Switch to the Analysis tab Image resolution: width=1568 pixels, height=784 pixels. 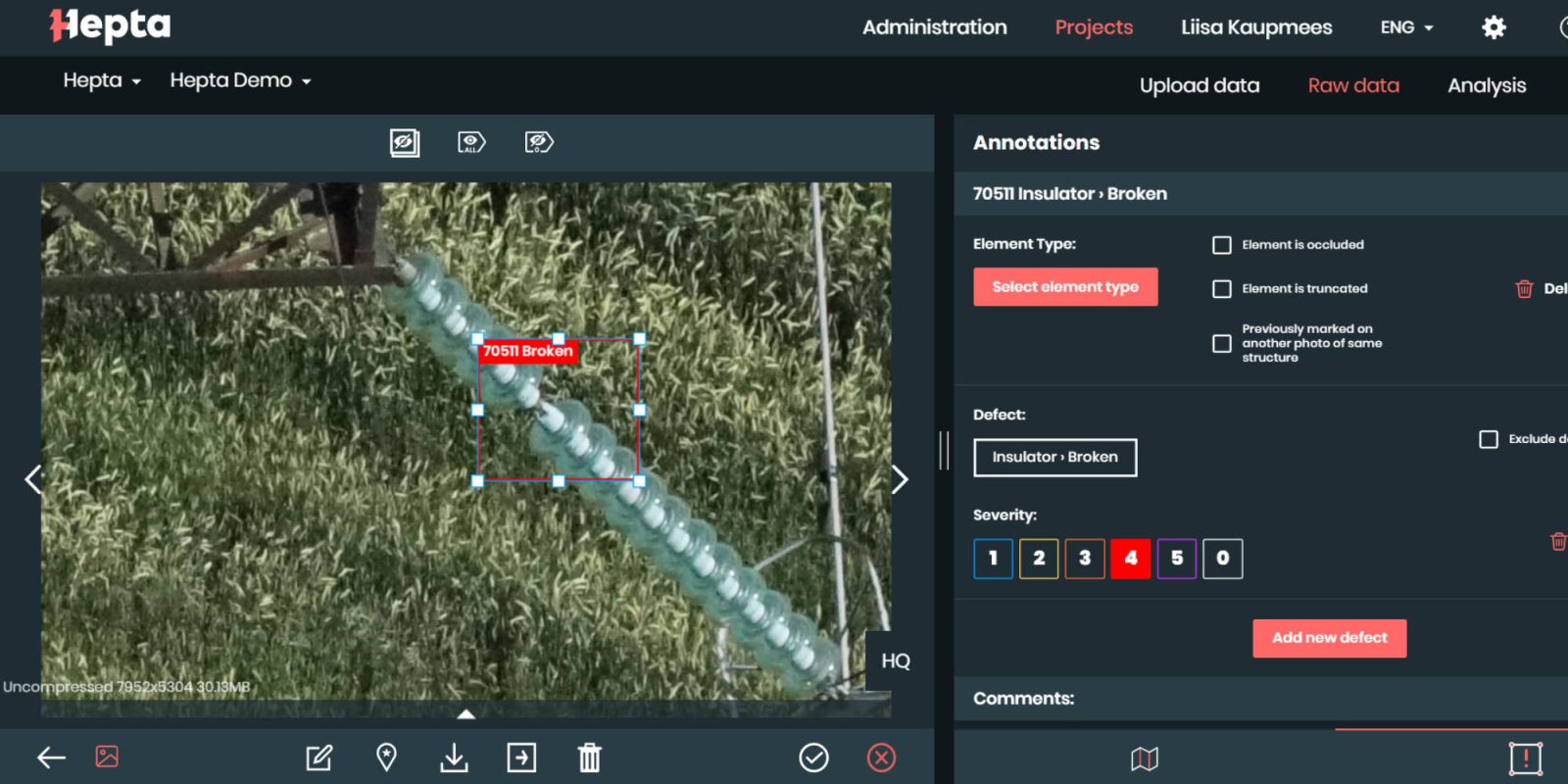pos(1487,85)
